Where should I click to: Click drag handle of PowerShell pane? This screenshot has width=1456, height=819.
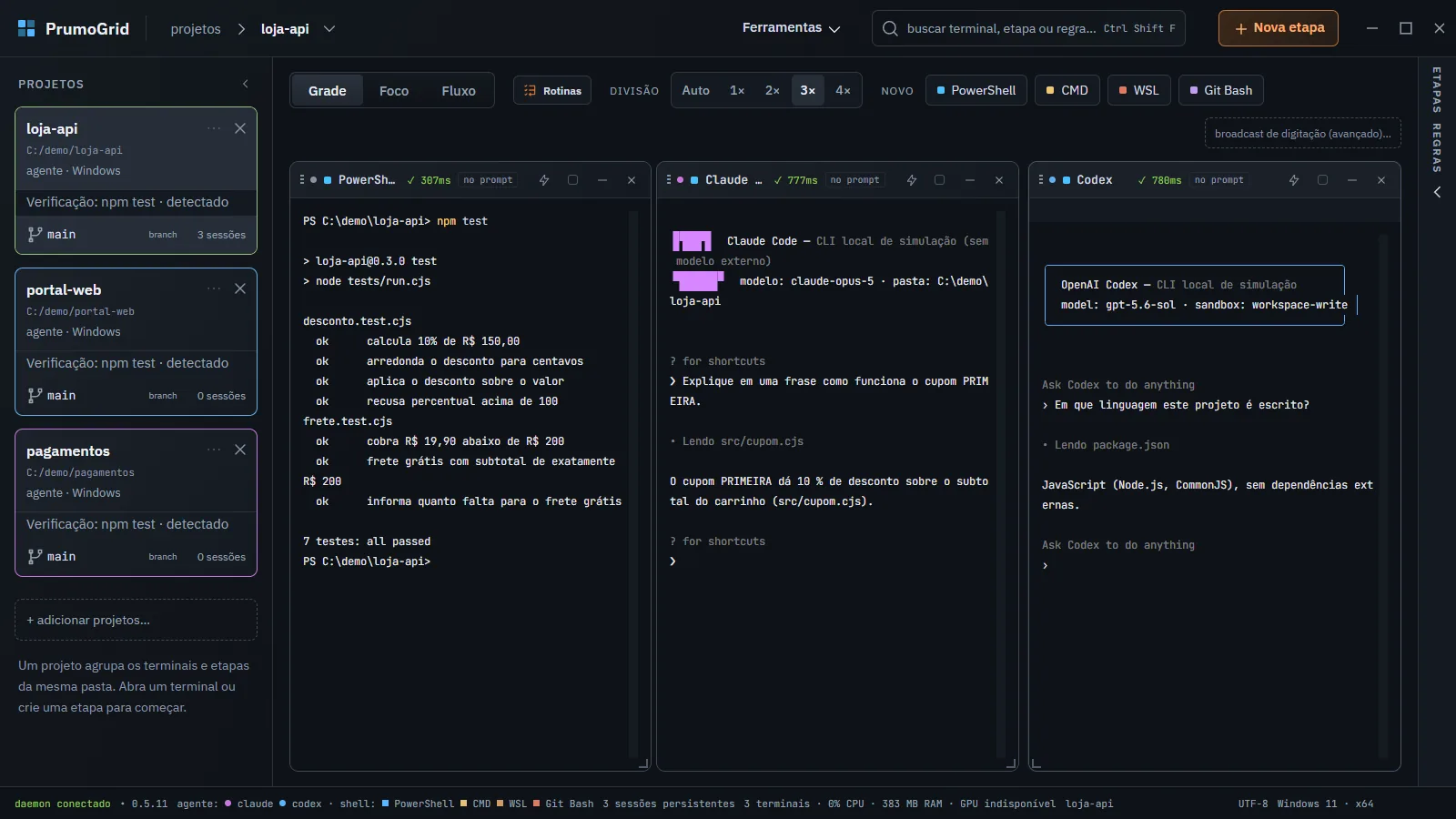[302, 180]
